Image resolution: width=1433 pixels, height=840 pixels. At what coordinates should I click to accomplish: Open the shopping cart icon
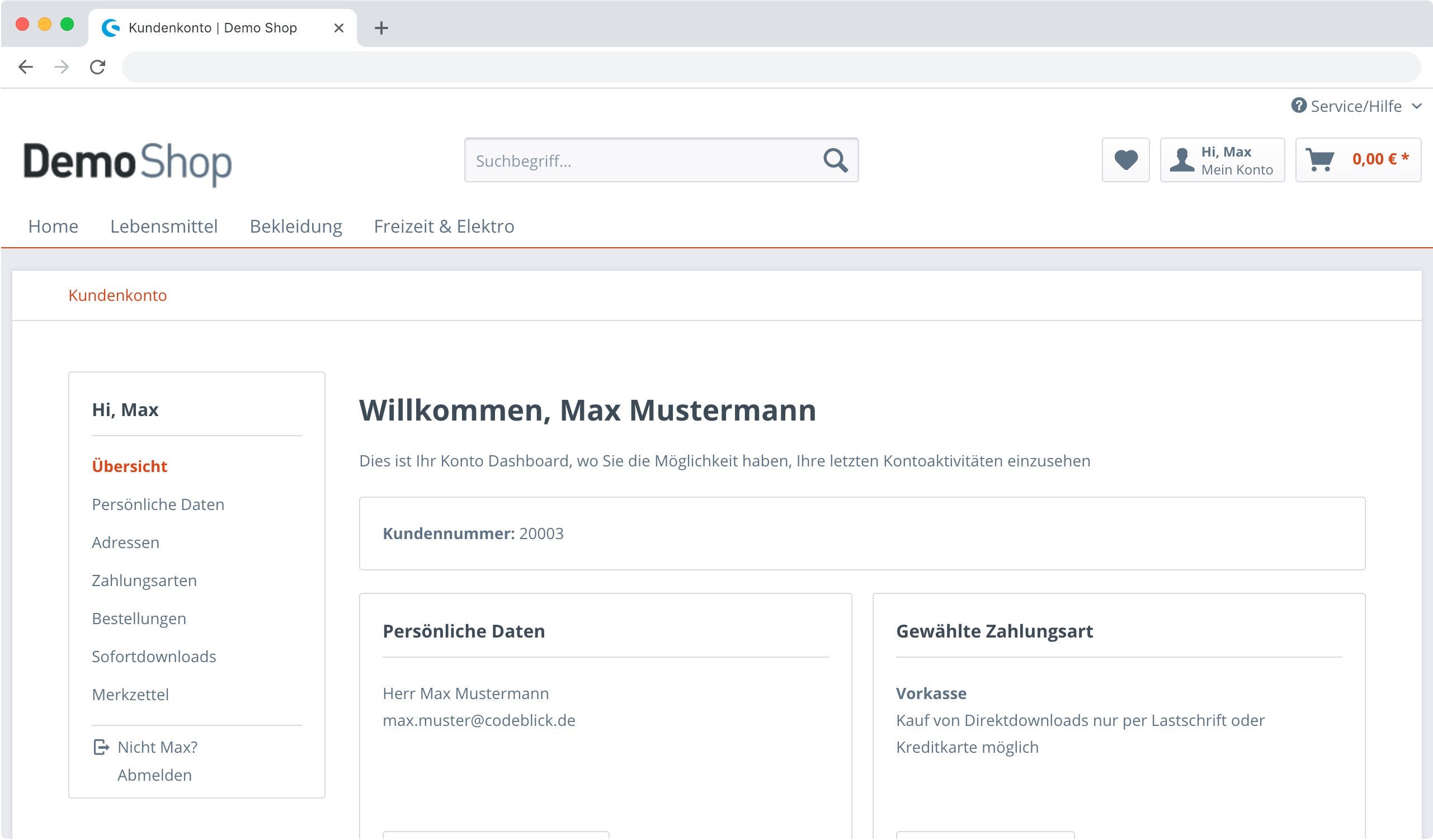[x=1319, y=160]
